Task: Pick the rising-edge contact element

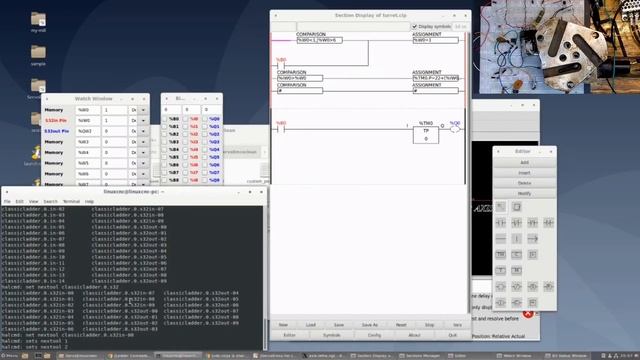Action: click(x=533, y=222)
